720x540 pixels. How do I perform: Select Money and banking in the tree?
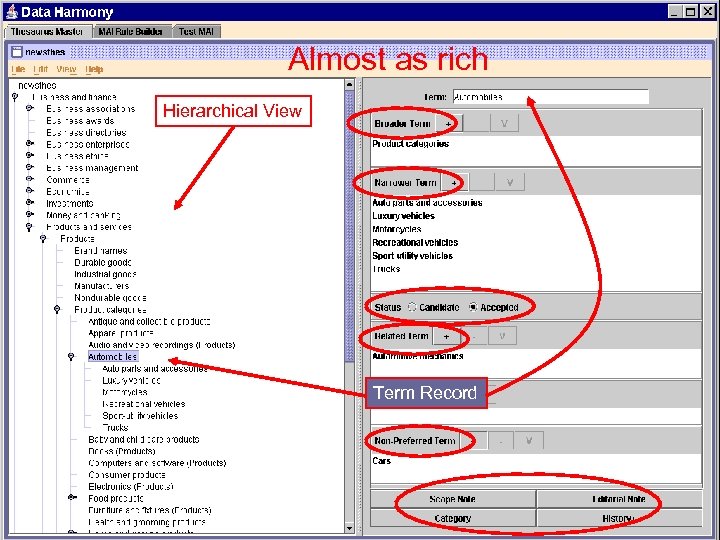tap(83, 215)
